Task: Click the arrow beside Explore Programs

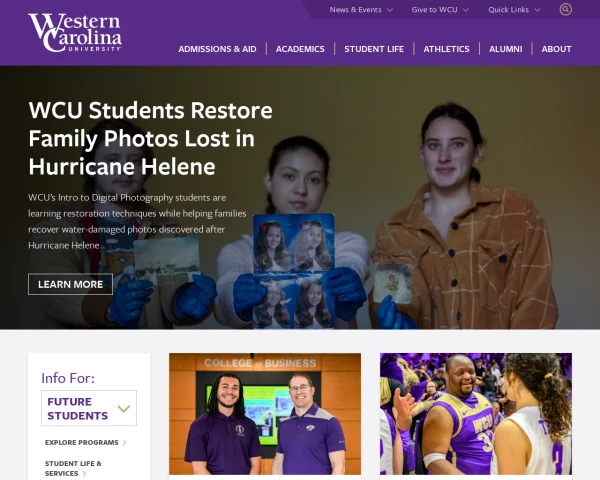Action: click(125, 443)
